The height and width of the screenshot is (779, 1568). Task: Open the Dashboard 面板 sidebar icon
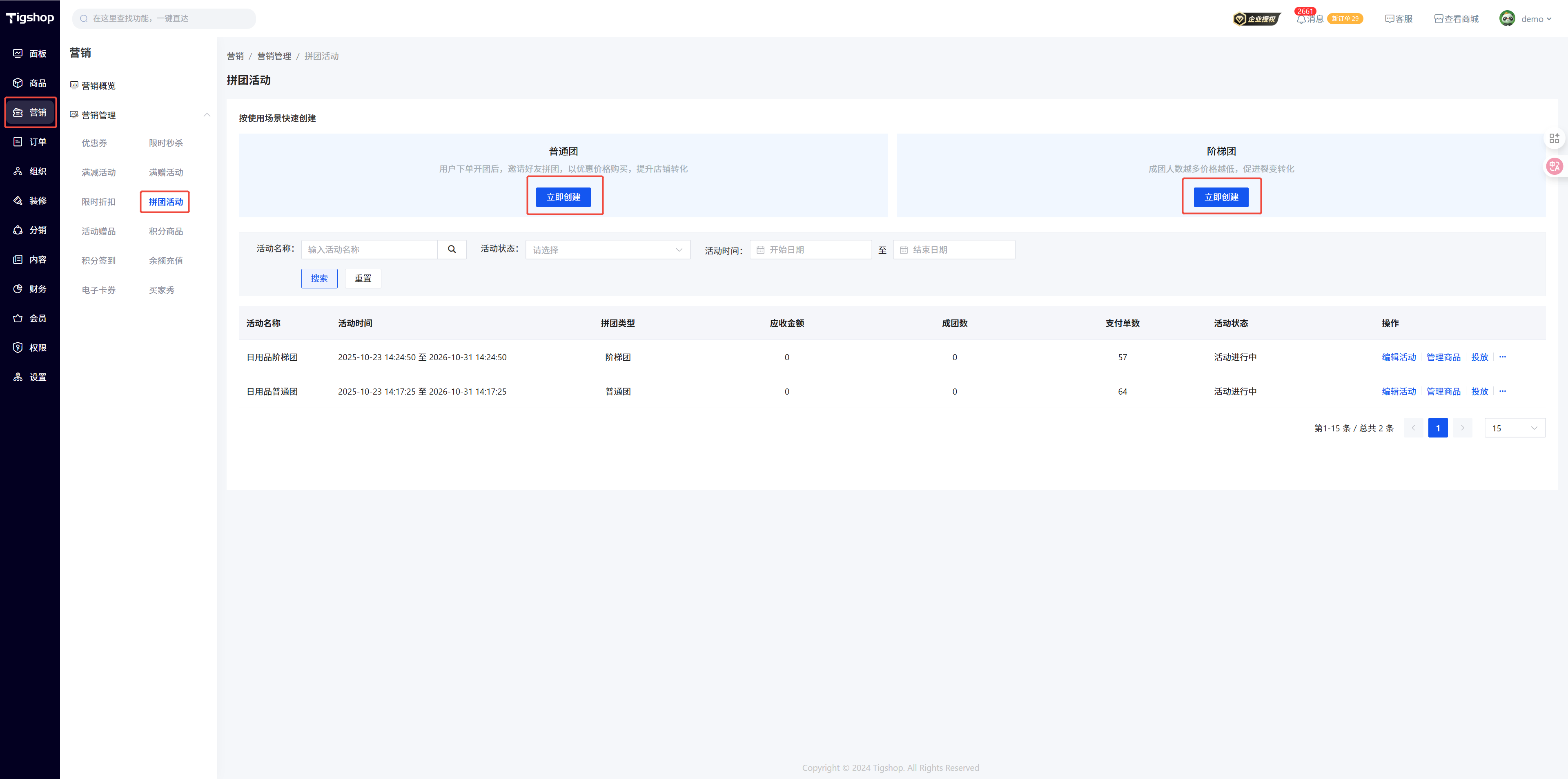30,54
